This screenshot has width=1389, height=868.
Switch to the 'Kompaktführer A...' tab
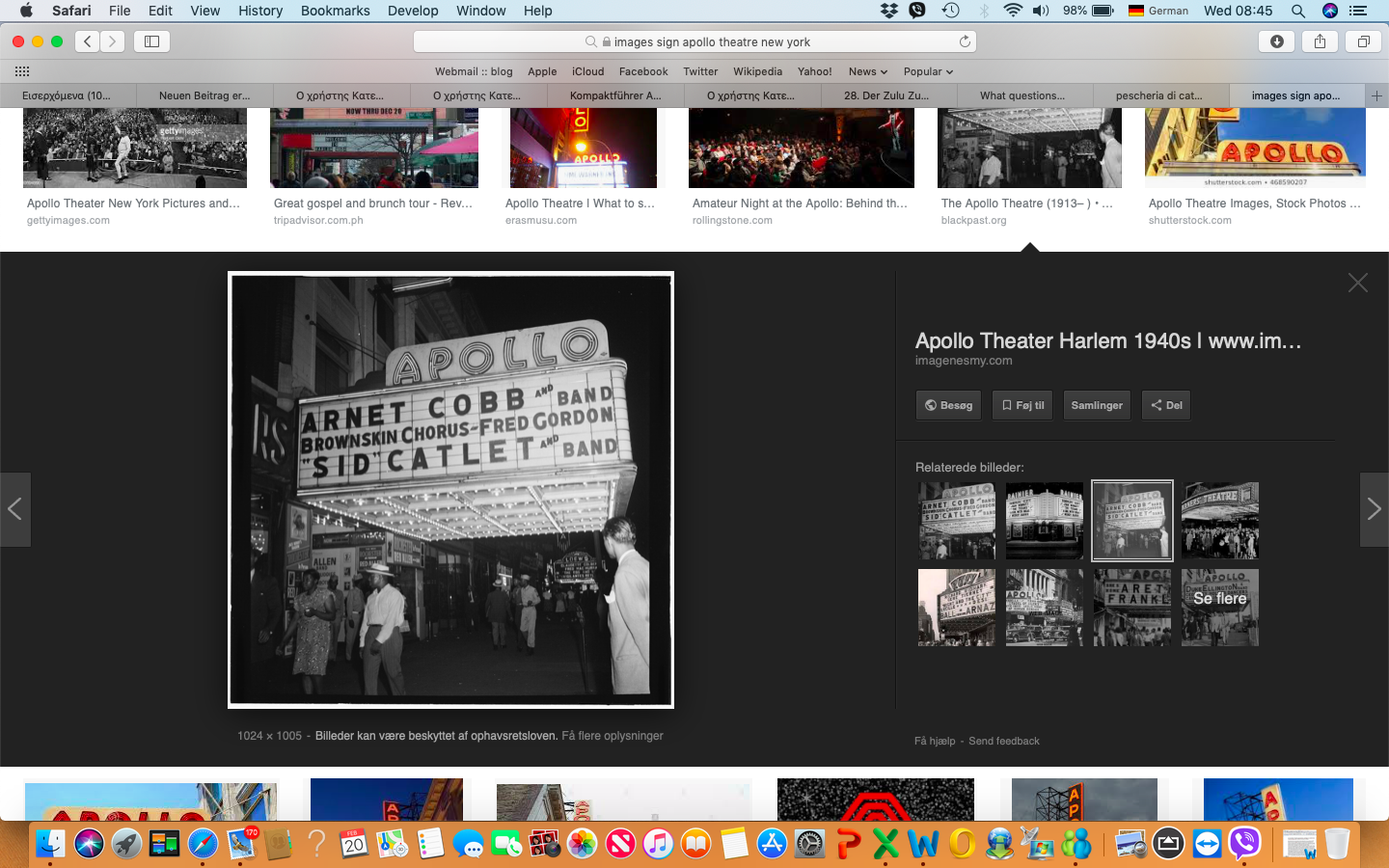coord(615,95)
